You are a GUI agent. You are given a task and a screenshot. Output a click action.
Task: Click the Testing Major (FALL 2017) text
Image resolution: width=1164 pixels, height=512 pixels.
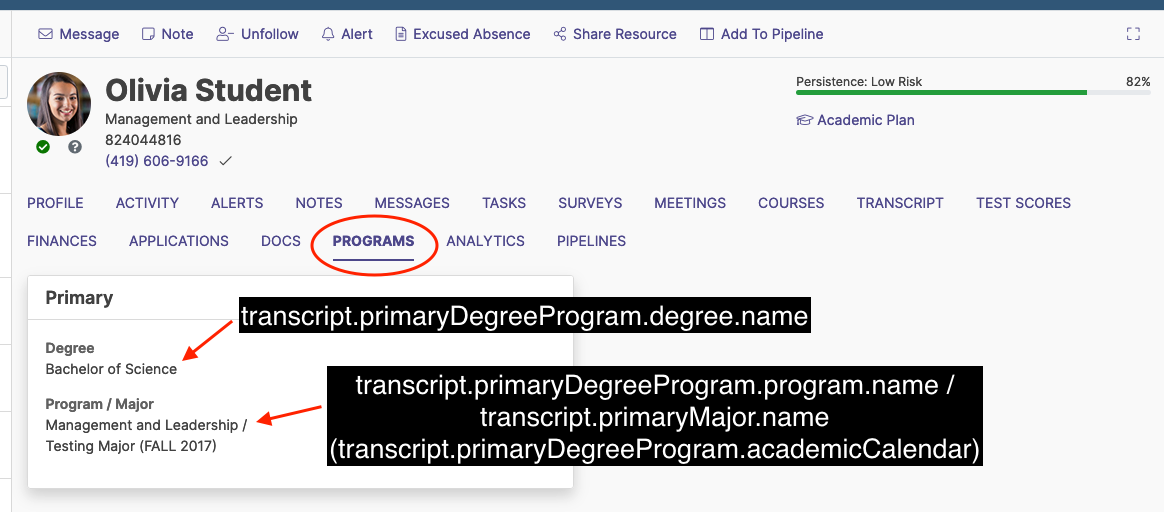coord(131,447)
